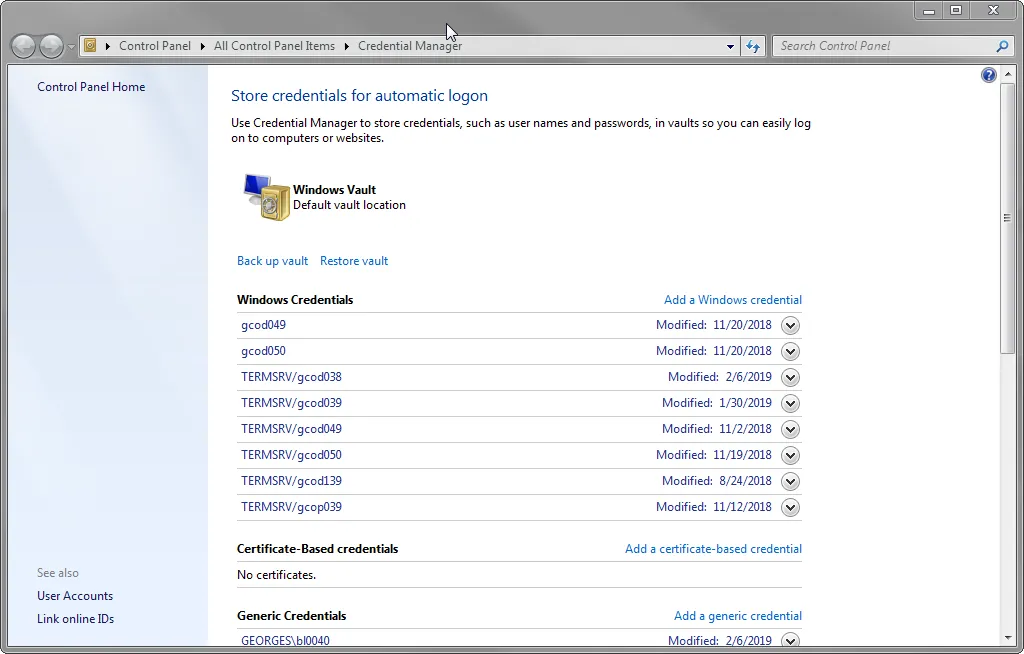Click the TERMSRV/gcod139 entry name

[x=291, y=481]
